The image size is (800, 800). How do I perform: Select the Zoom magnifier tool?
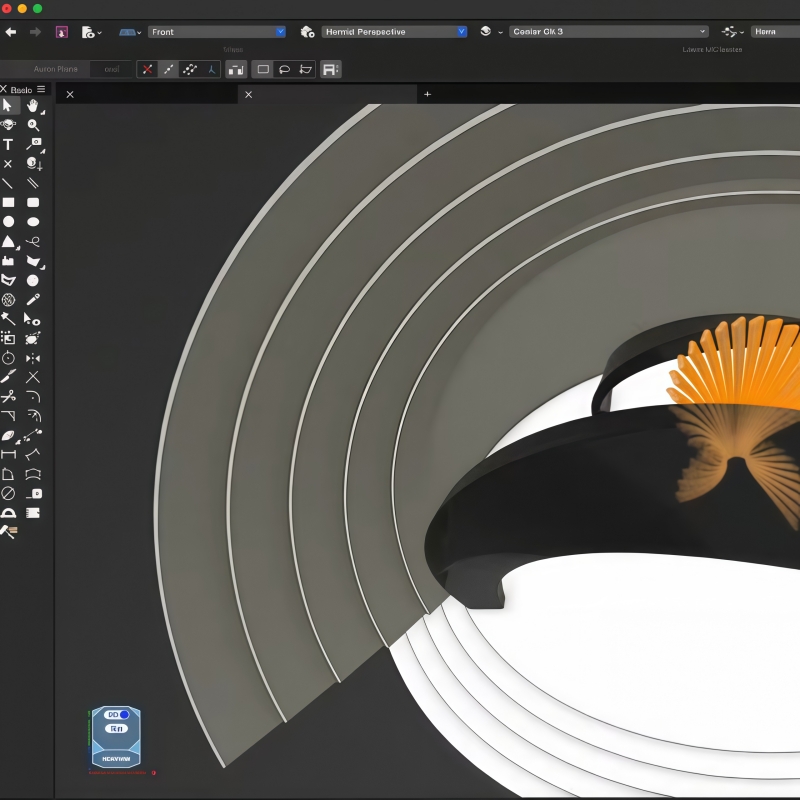click(x=33, y=125)
